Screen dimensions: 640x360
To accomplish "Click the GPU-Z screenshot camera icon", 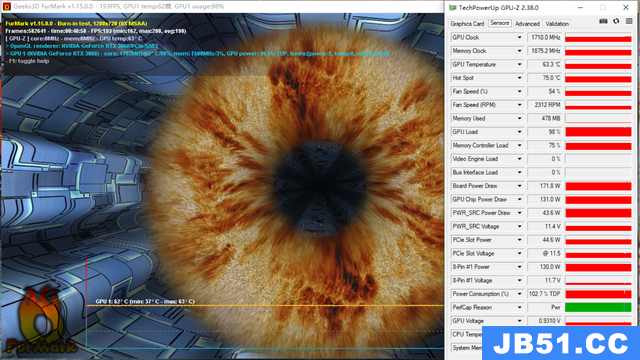I will click(603, 21).
